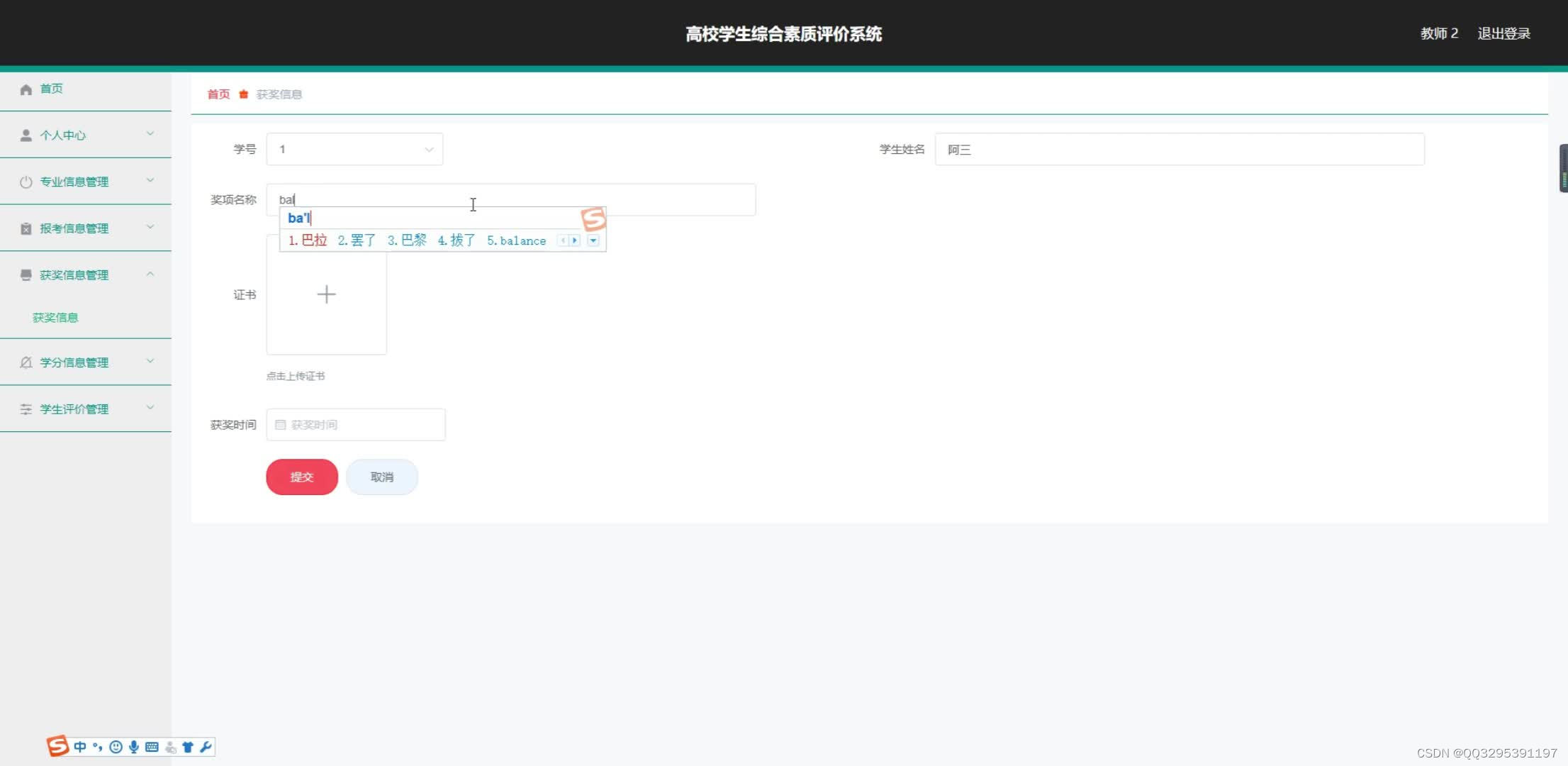Viewport: 1568px width, 766px height.
Task: Click the red 提交 submit button
Action: tap(302, 477)
